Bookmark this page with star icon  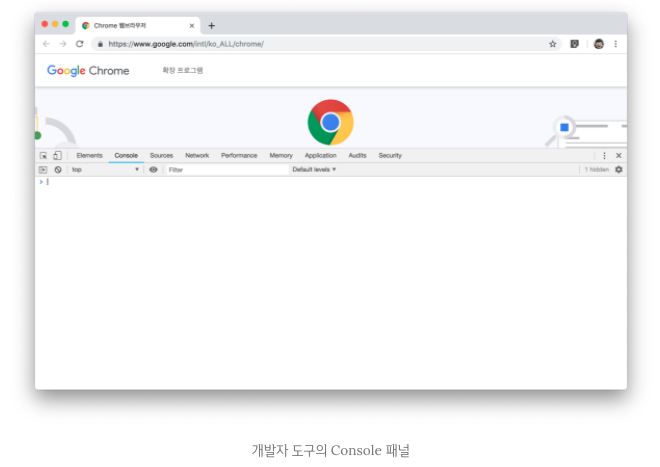tap(553, 44)
